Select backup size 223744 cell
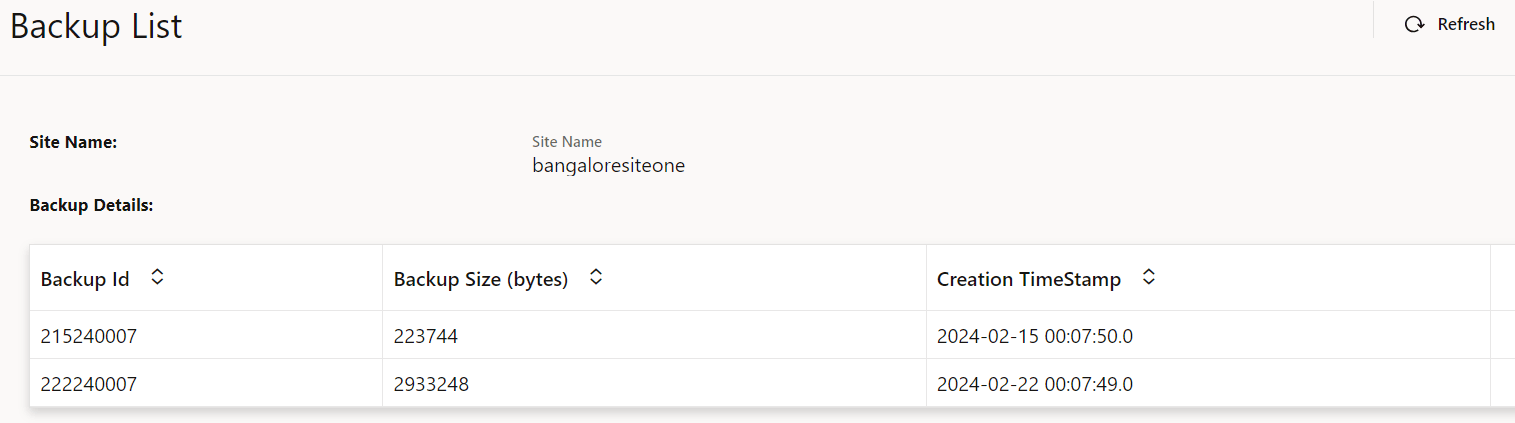 coord(426,337)
